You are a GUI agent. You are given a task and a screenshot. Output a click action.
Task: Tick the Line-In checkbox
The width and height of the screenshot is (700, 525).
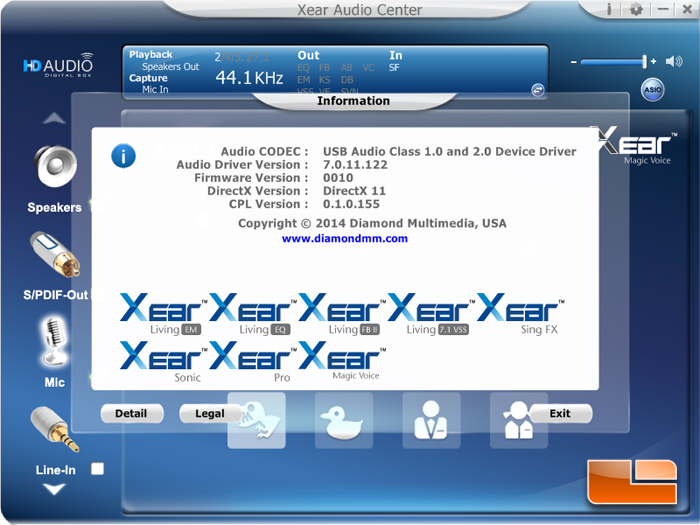click(97, 468)
